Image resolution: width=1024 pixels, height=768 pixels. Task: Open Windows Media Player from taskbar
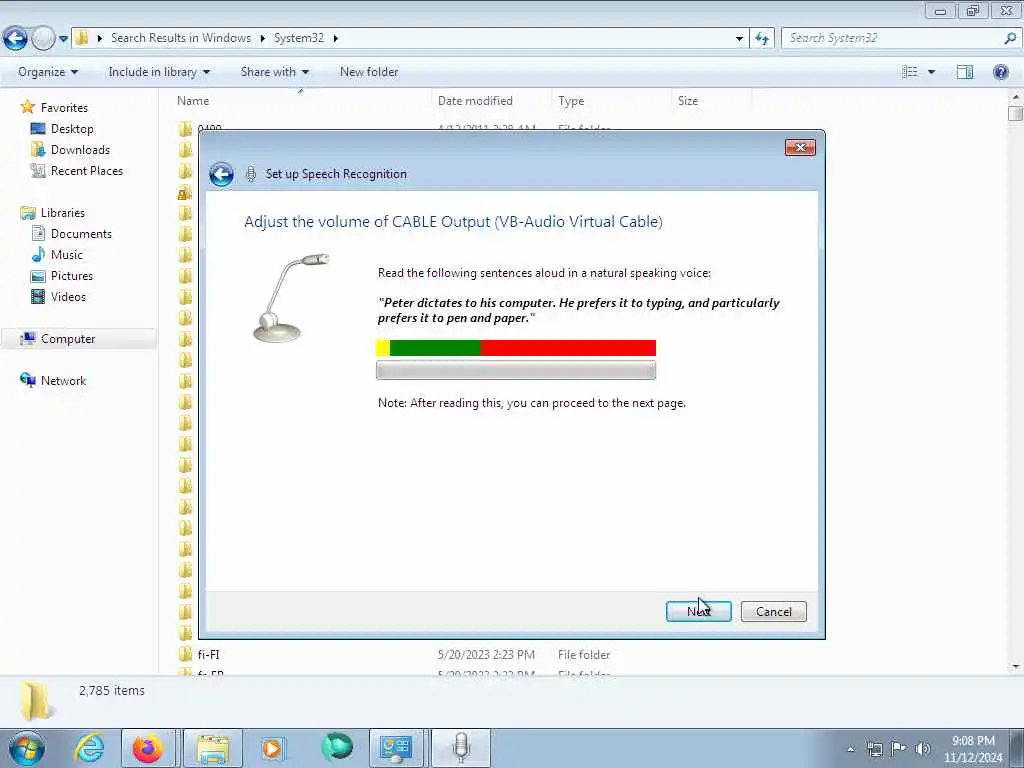tap(272, 748)
